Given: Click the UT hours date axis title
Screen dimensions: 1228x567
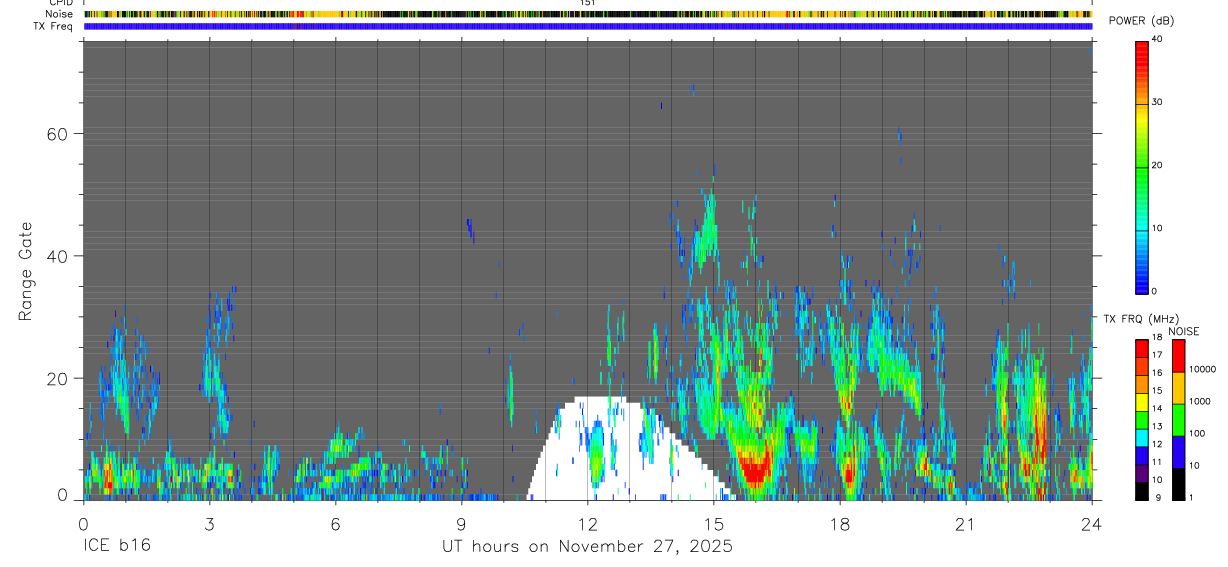Looking at the screenshot, I should (x=588, y=547).
